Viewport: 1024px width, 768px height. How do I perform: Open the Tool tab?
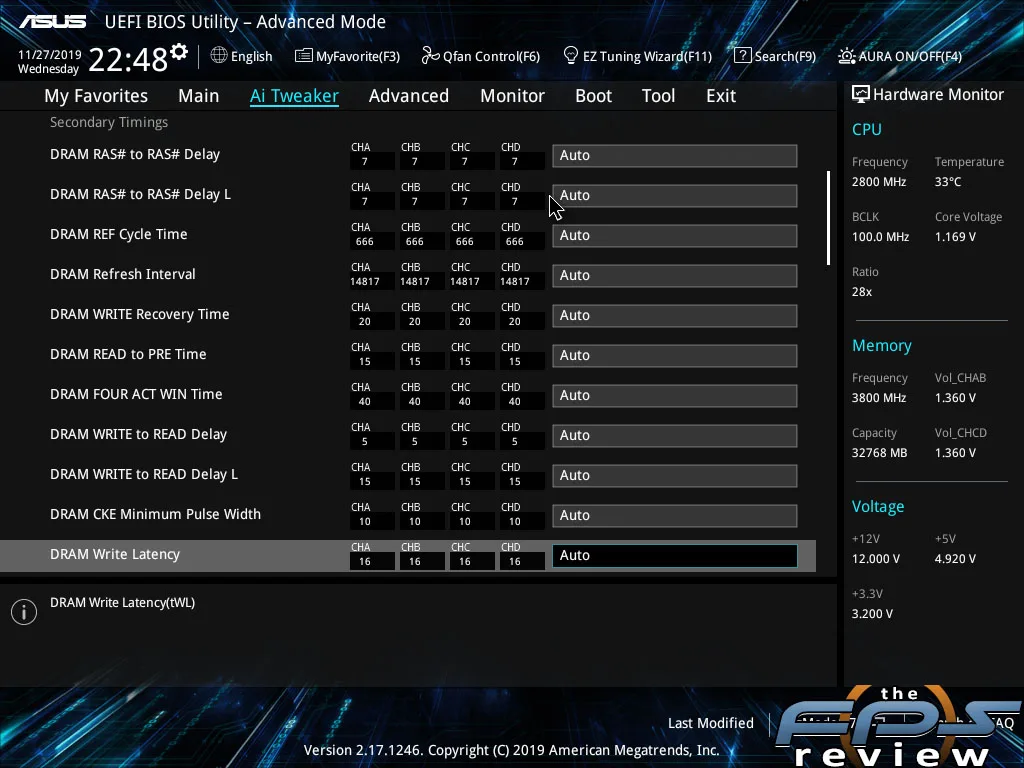click(658, 96)
